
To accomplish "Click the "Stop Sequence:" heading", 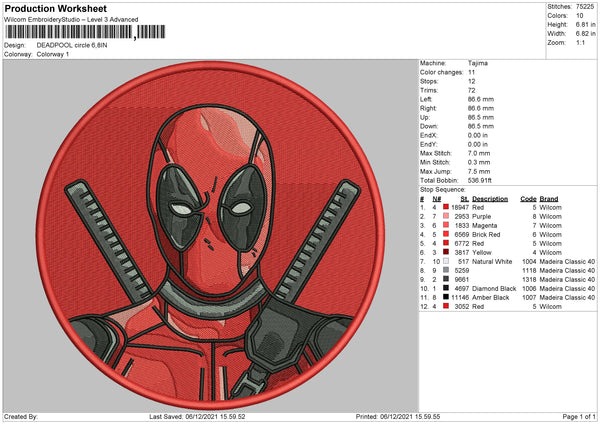I will point(442,190).
